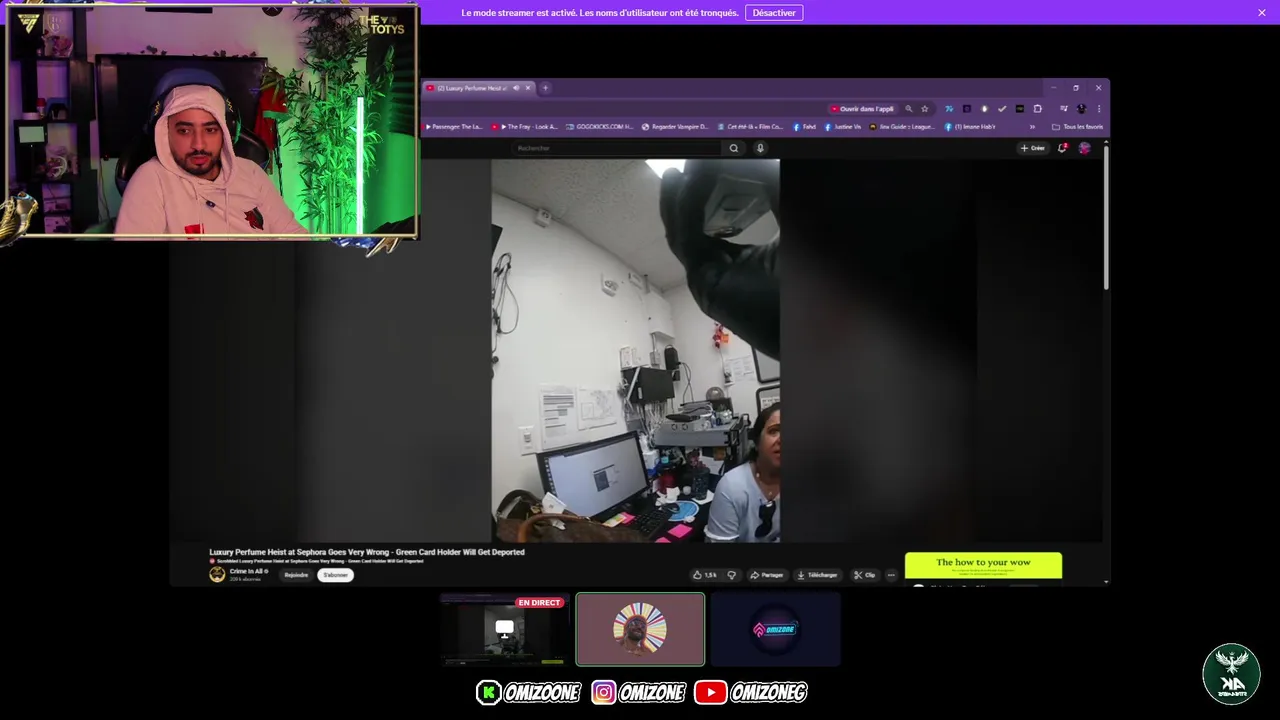This screenshot has height=720, width=1280.
Task: Click the YouTube Rechercher search field
Action: [617, 148]
